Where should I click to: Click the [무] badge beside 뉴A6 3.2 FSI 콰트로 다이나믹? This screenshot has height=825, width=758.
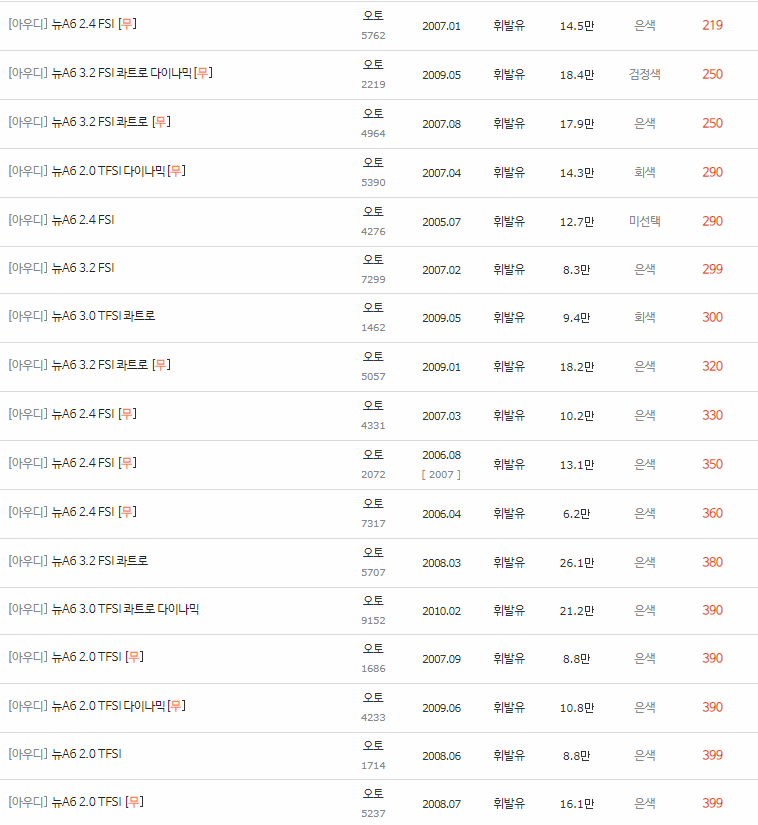pos(204,75)
